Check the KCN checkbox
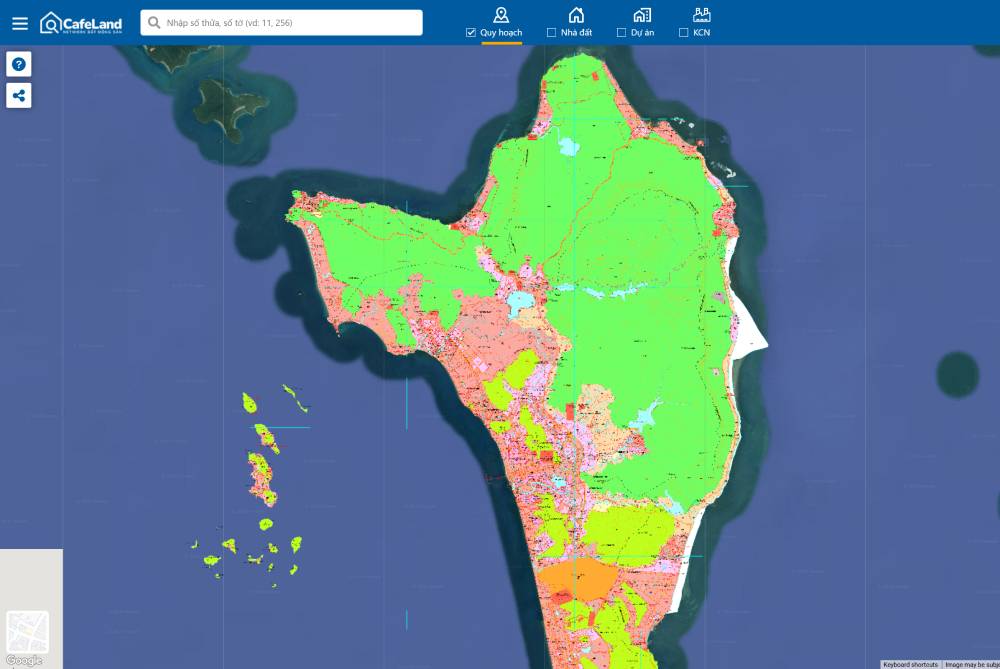 point(683,33)
